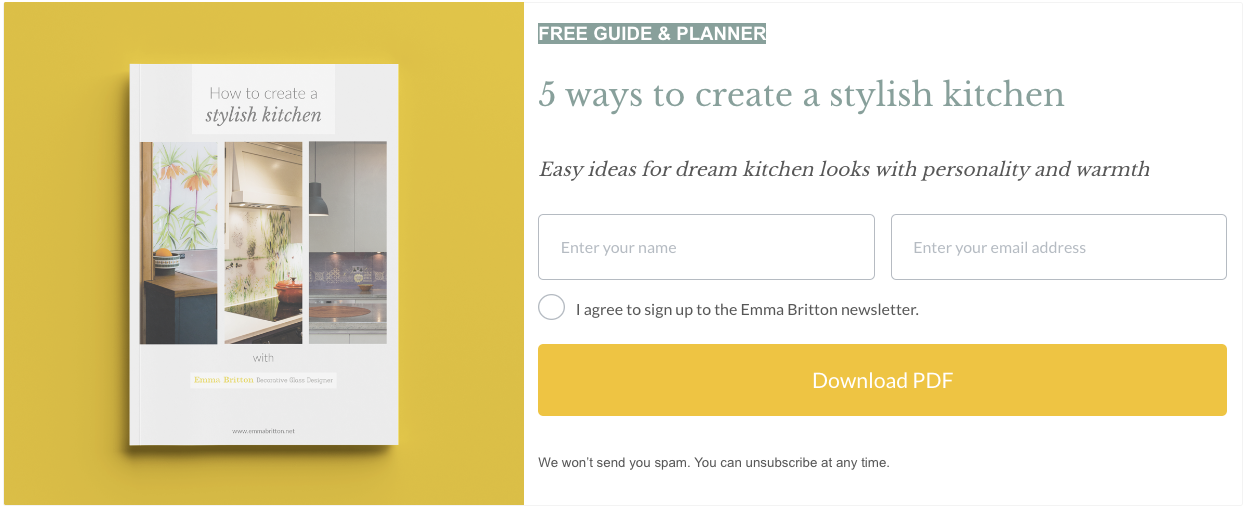Click the www.emmabritton.net address on cover
Viewport: 1246px width, 506px height.
(x=264, y=431)
